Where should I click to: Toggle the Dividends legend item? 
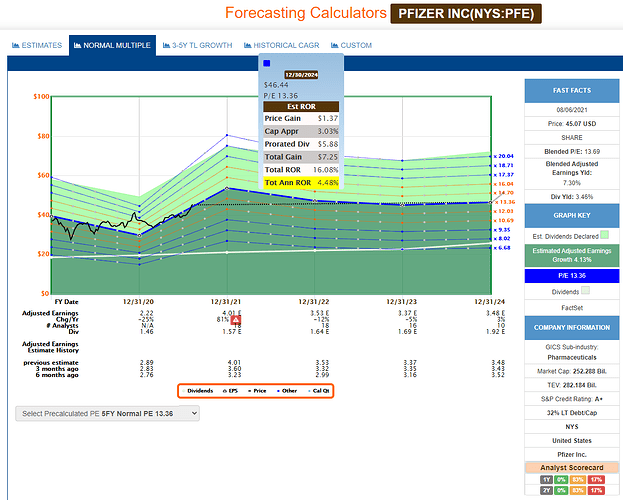197,391
